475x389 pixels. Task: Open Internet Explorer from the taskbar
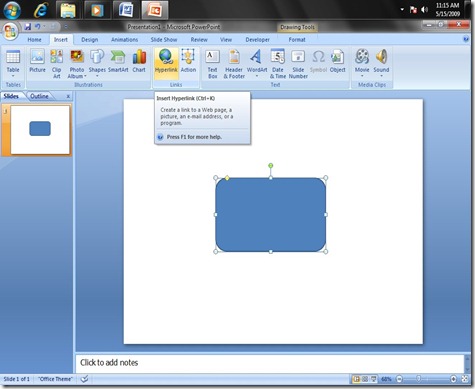tap(41, 10)
